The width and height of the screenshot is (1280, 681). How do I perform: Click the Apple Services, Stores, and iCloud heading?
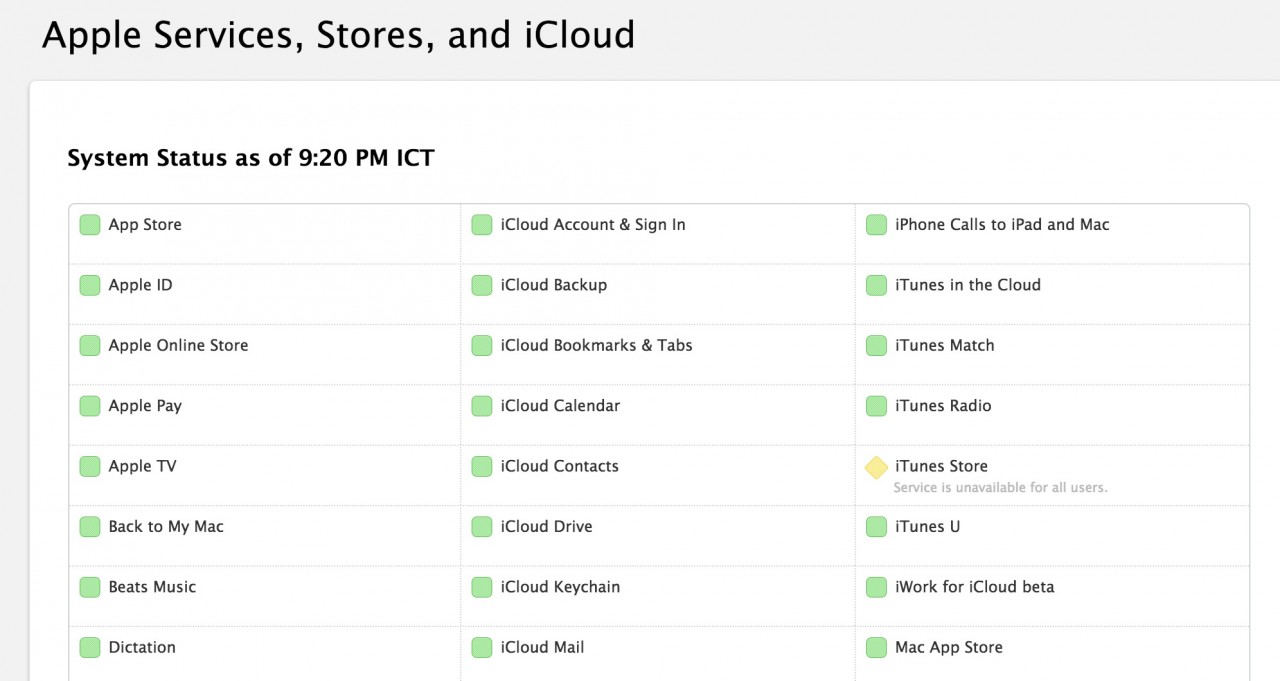click(x=337, y=34)
